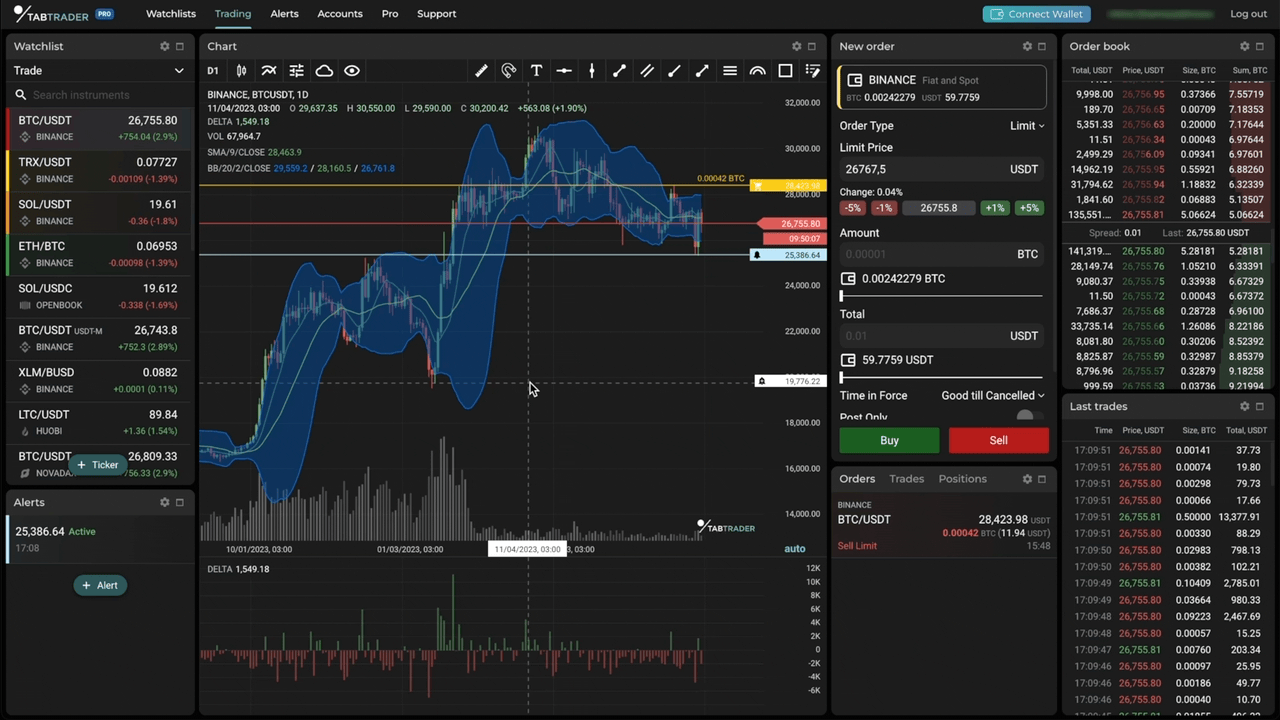Viewport: 1280px width, 720px height.
Task: Open the Alerts top menu
Action: 284,14
